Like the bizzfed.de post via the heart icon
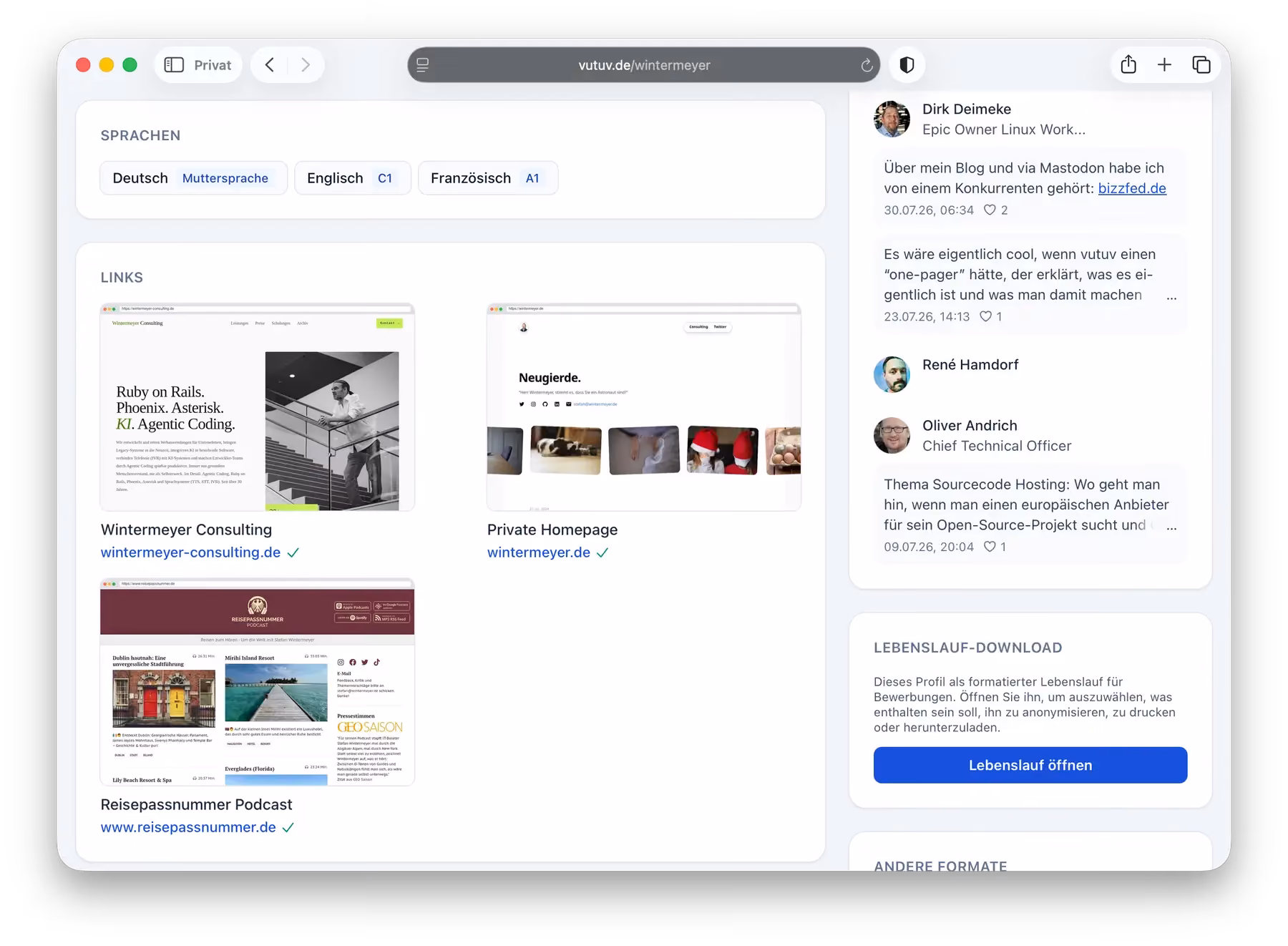This screenshot has height=946, width=1288. click(990, 210)
